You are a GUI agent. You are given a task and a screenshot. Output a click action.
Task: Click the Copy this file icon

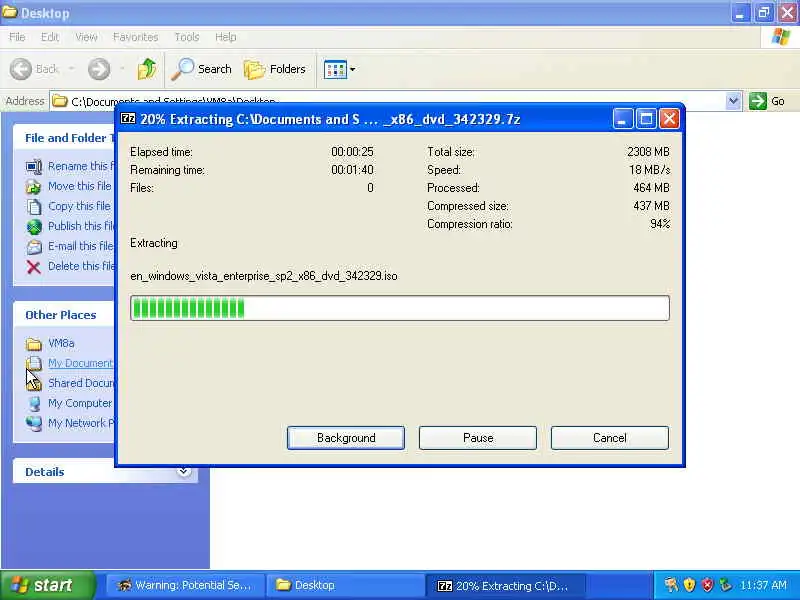34,207
